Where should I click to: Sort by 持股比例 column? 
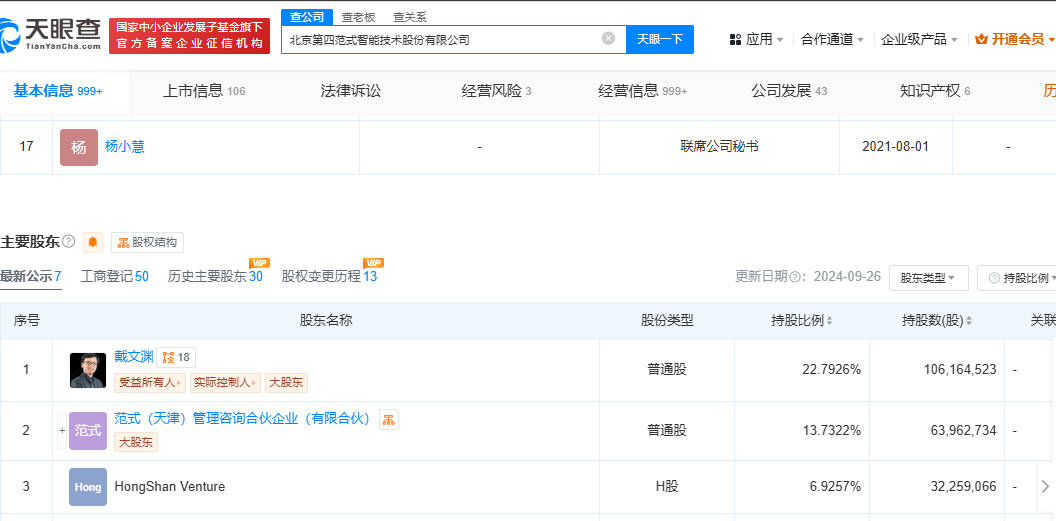tap(802, 321)
